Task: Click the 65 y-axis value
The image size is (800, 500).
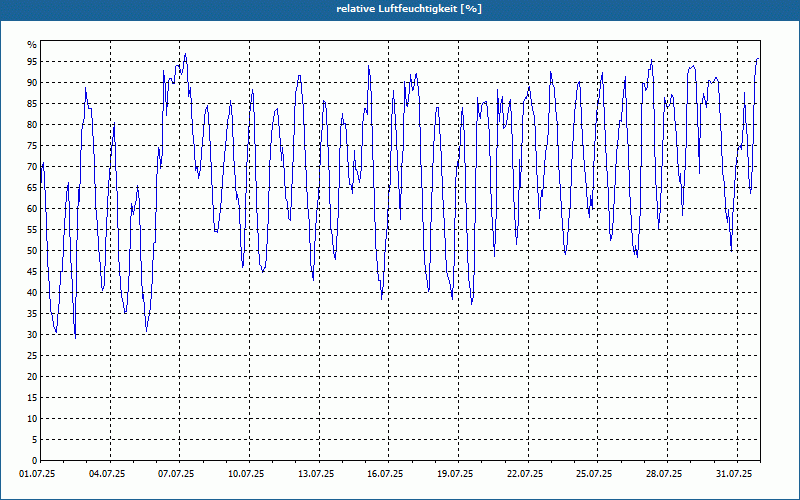Action: pyautogui.click(x=32, y=188)
